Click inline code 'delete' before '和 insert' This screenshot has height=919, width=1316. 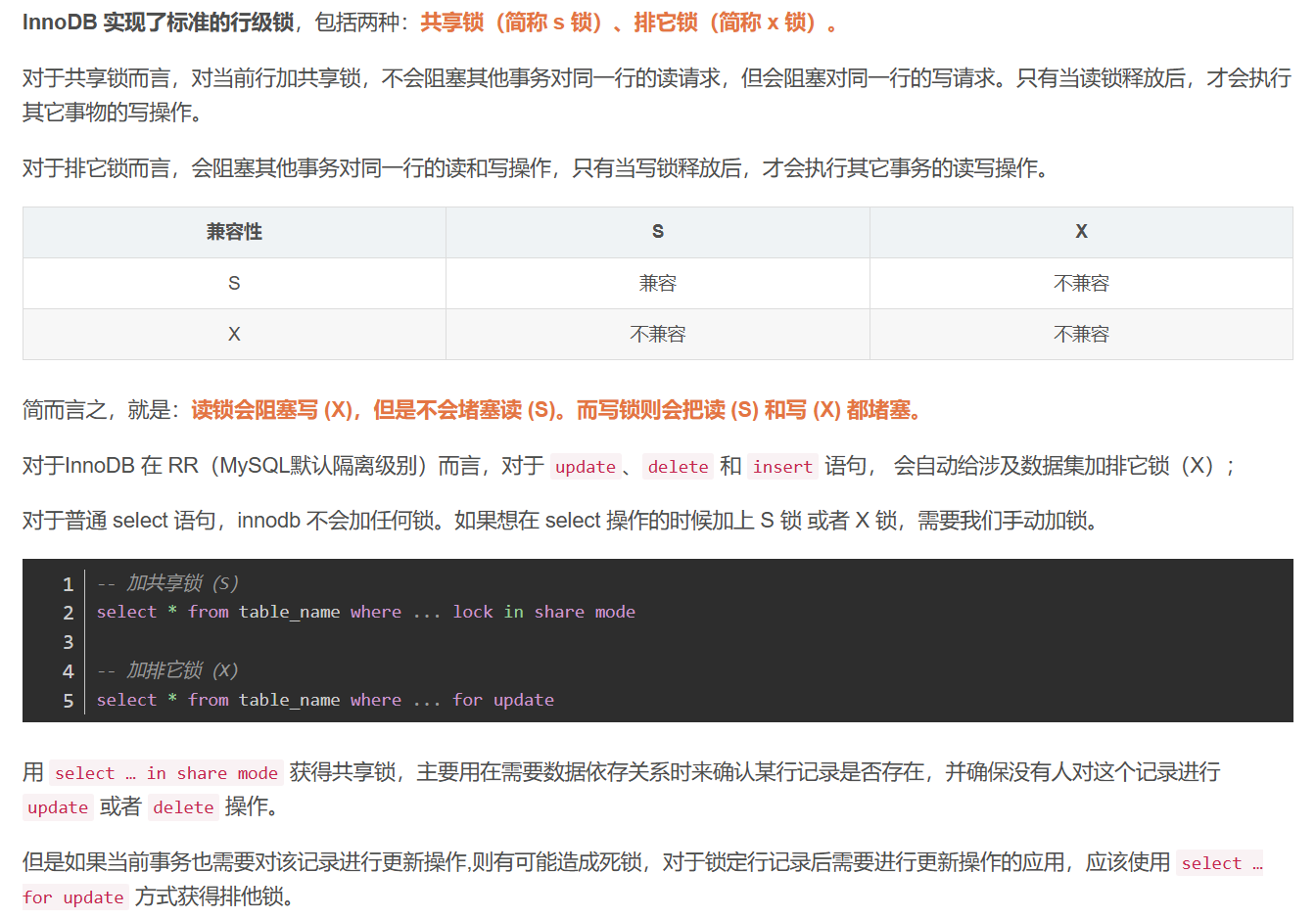(x=678, y=467)
